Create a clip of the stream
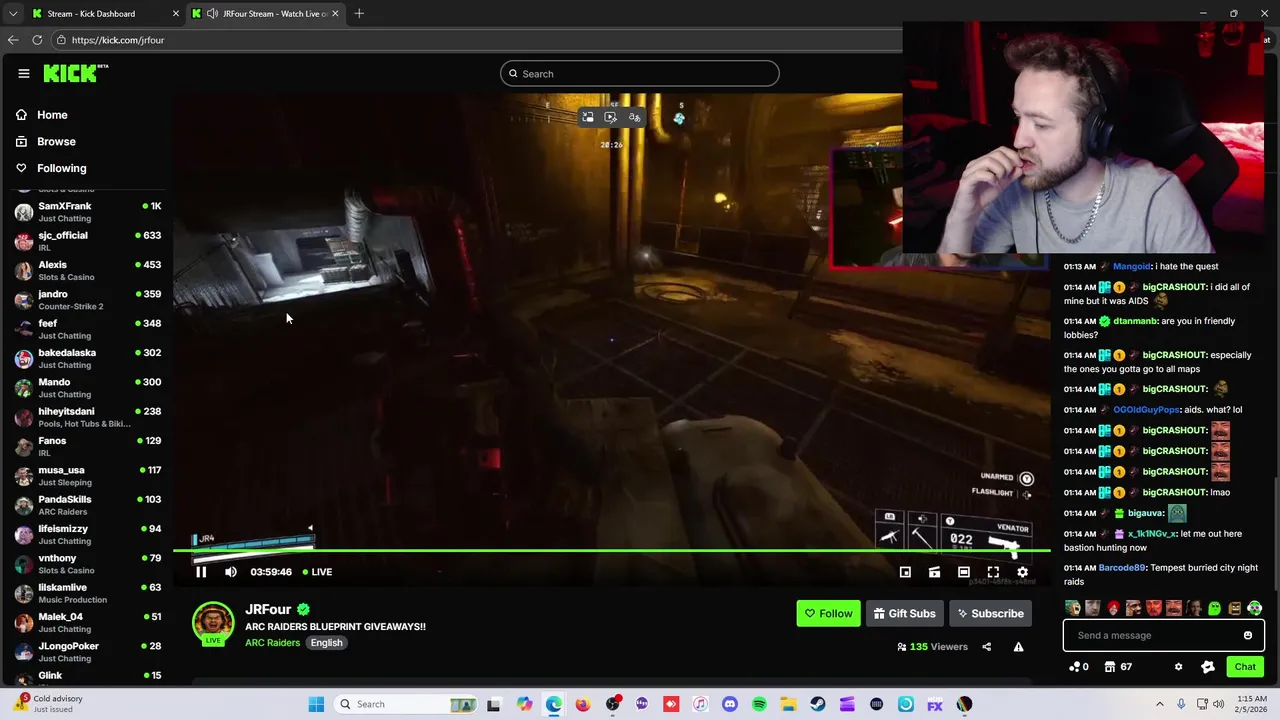This screenshot has width=1280, height=720. (x=934, y=572)
